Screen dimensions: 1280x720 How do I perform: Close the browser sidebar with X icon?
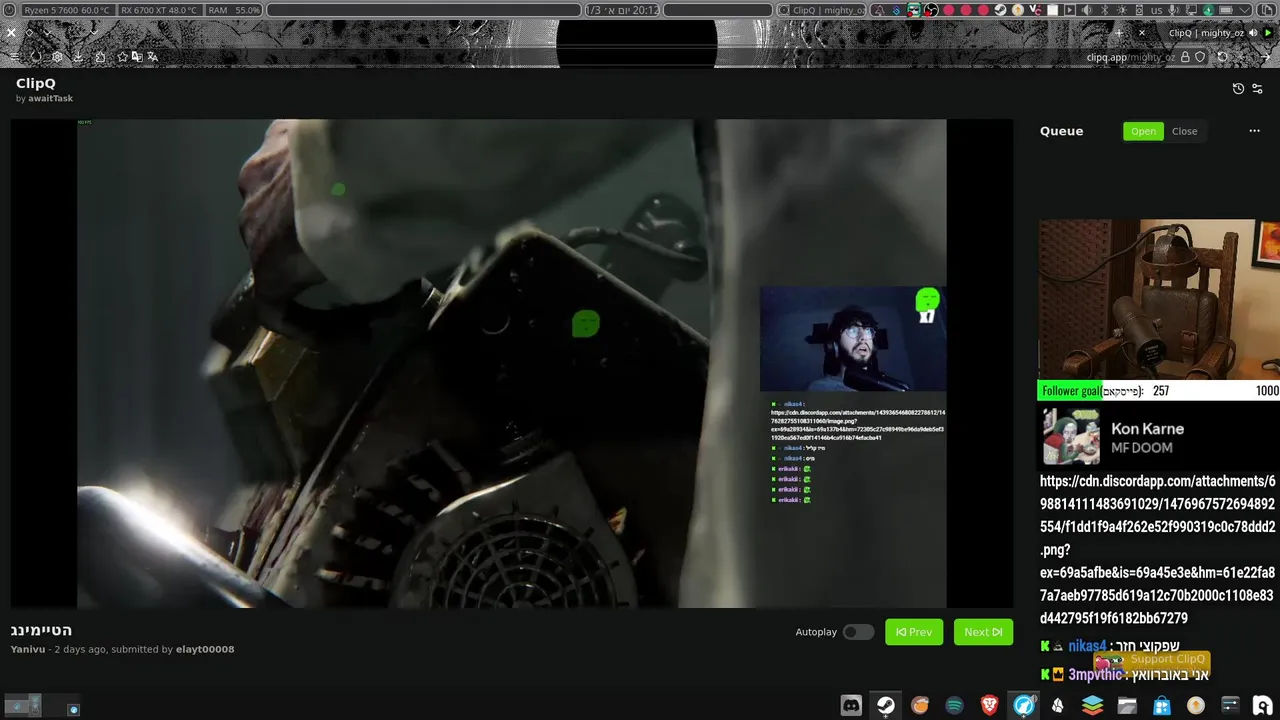tap(11, 32)
